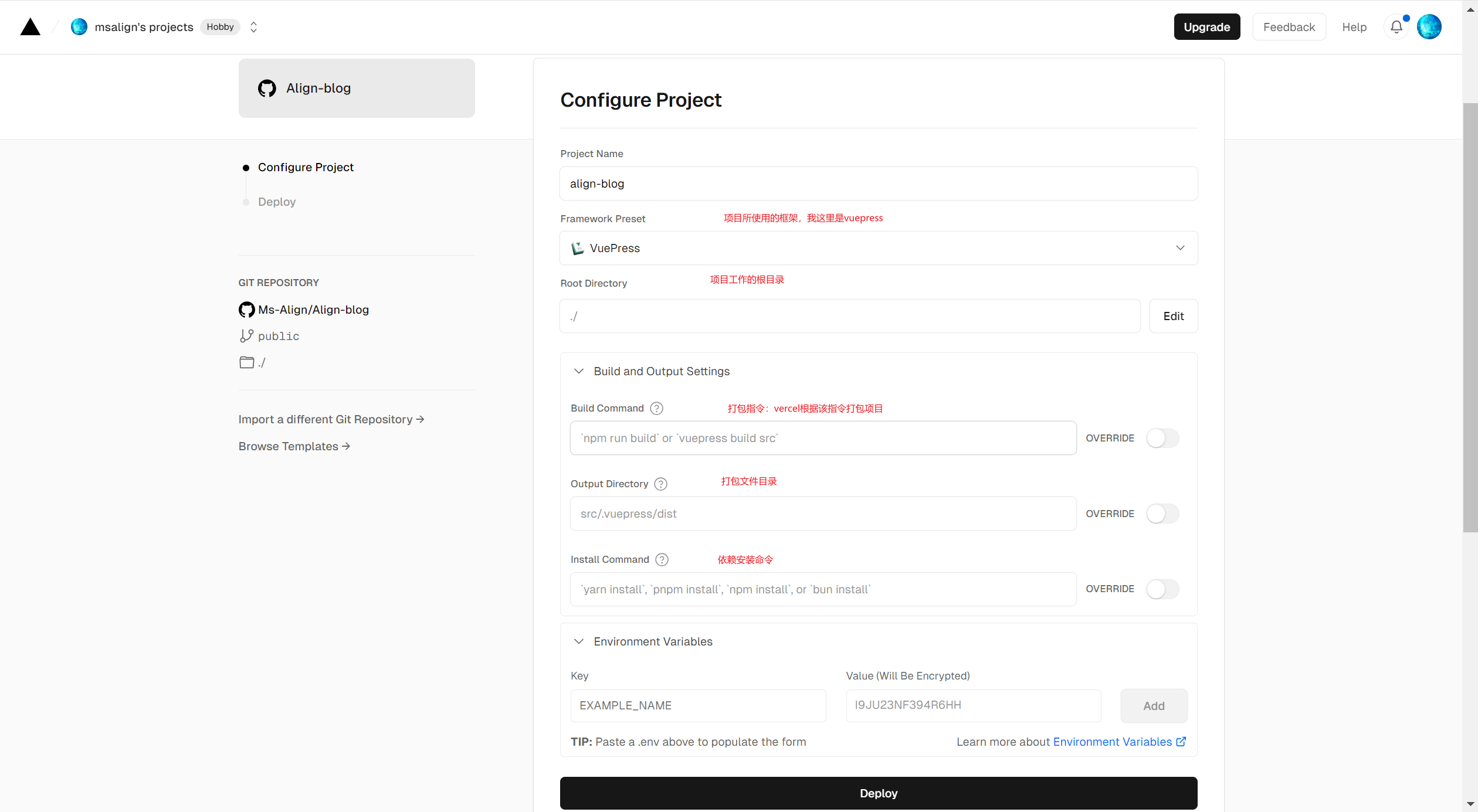The image size is (1478, 812).
Task: Click Browse Templates link
Action: coord(294,446)
